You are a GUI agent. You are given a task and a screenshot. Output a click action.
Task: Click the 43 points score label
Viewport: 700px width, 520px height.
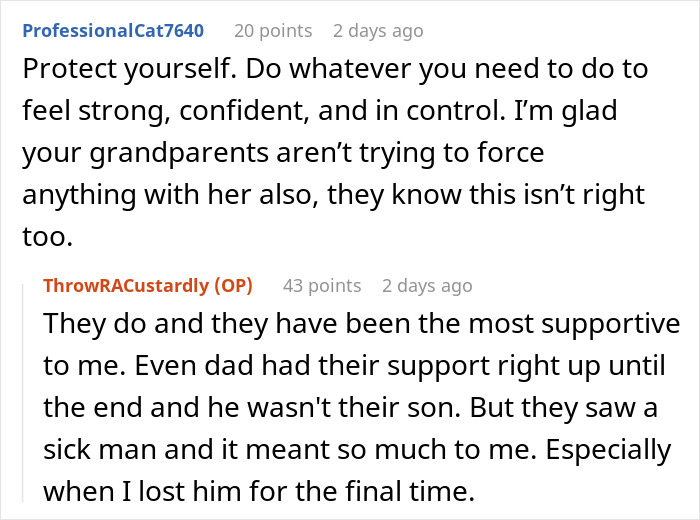coord(322,286)
